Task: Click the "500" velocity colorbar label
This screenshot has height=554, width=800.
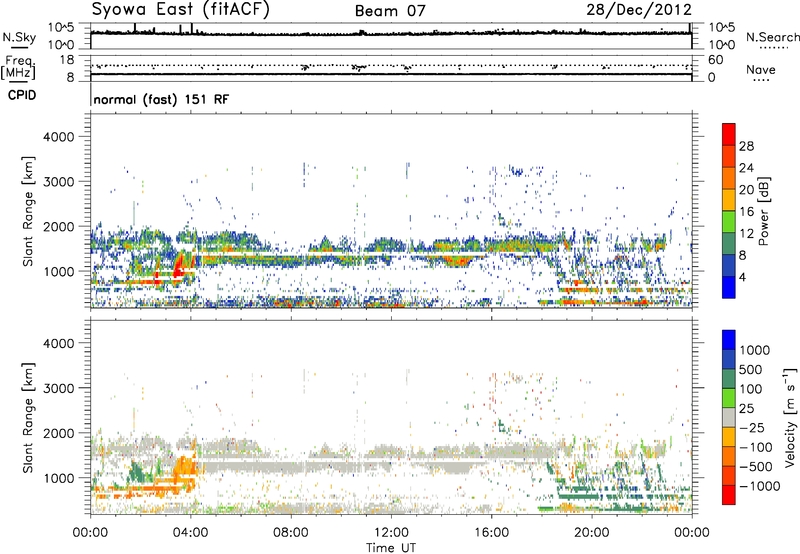Action: coord(753,369)
